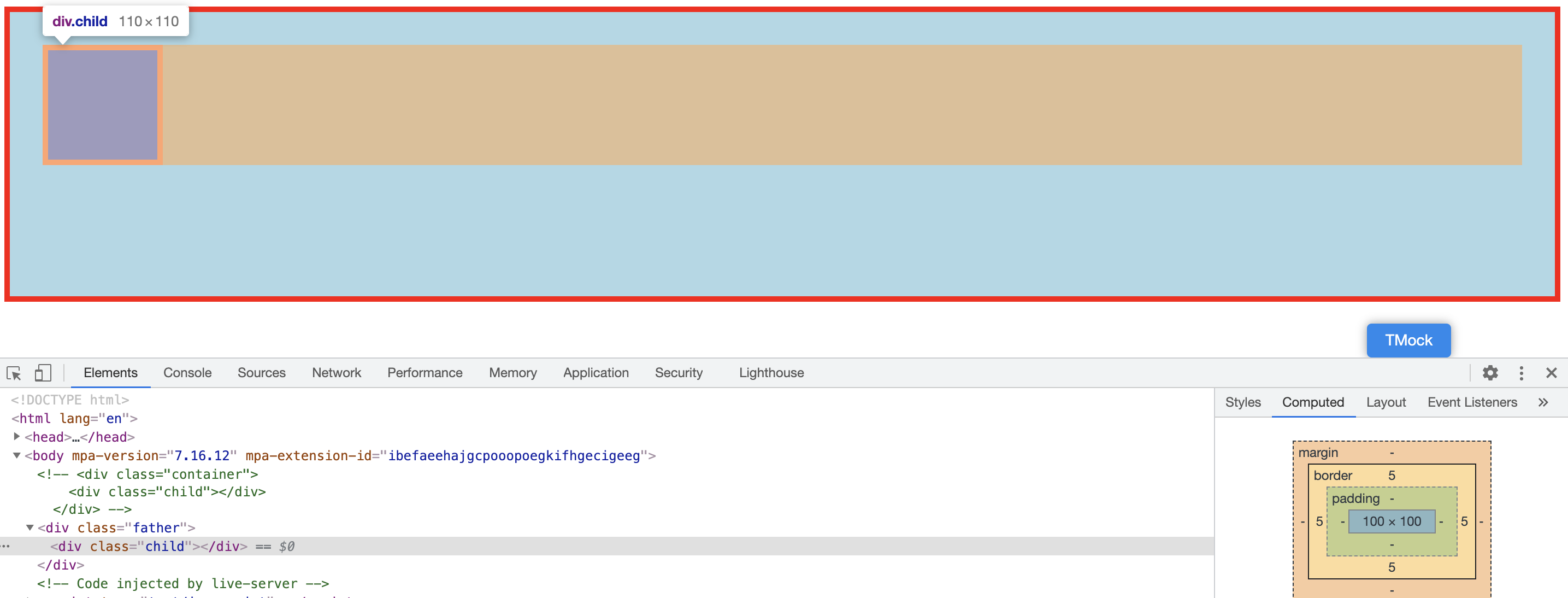Click the purple child square on page
1568x598 pixels.
pos(102,105)
